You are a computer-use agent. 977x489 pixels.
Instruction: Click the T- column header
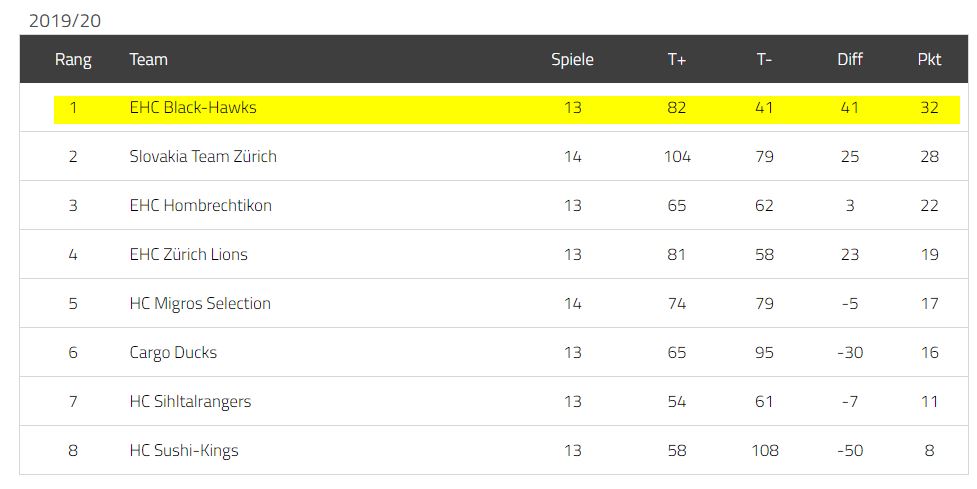(x=764, y=59)
